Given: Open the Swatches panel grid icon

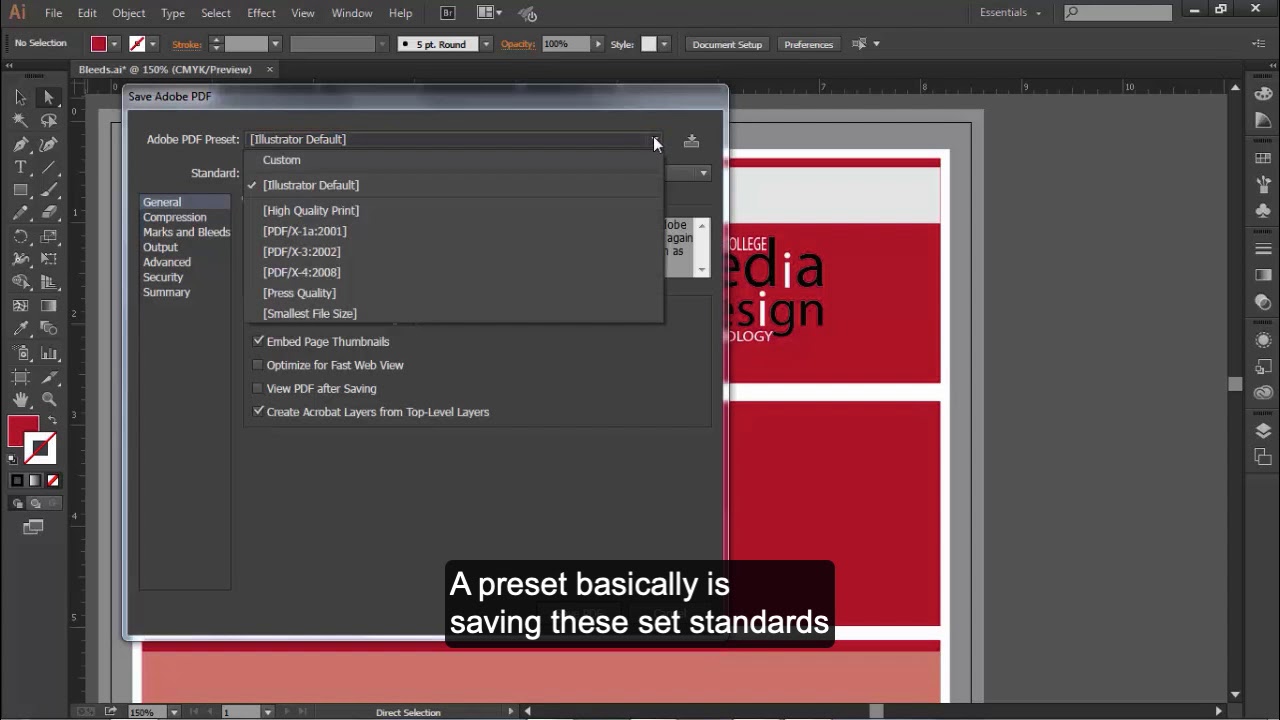Looking at the screenshot, I should 1263,159.
